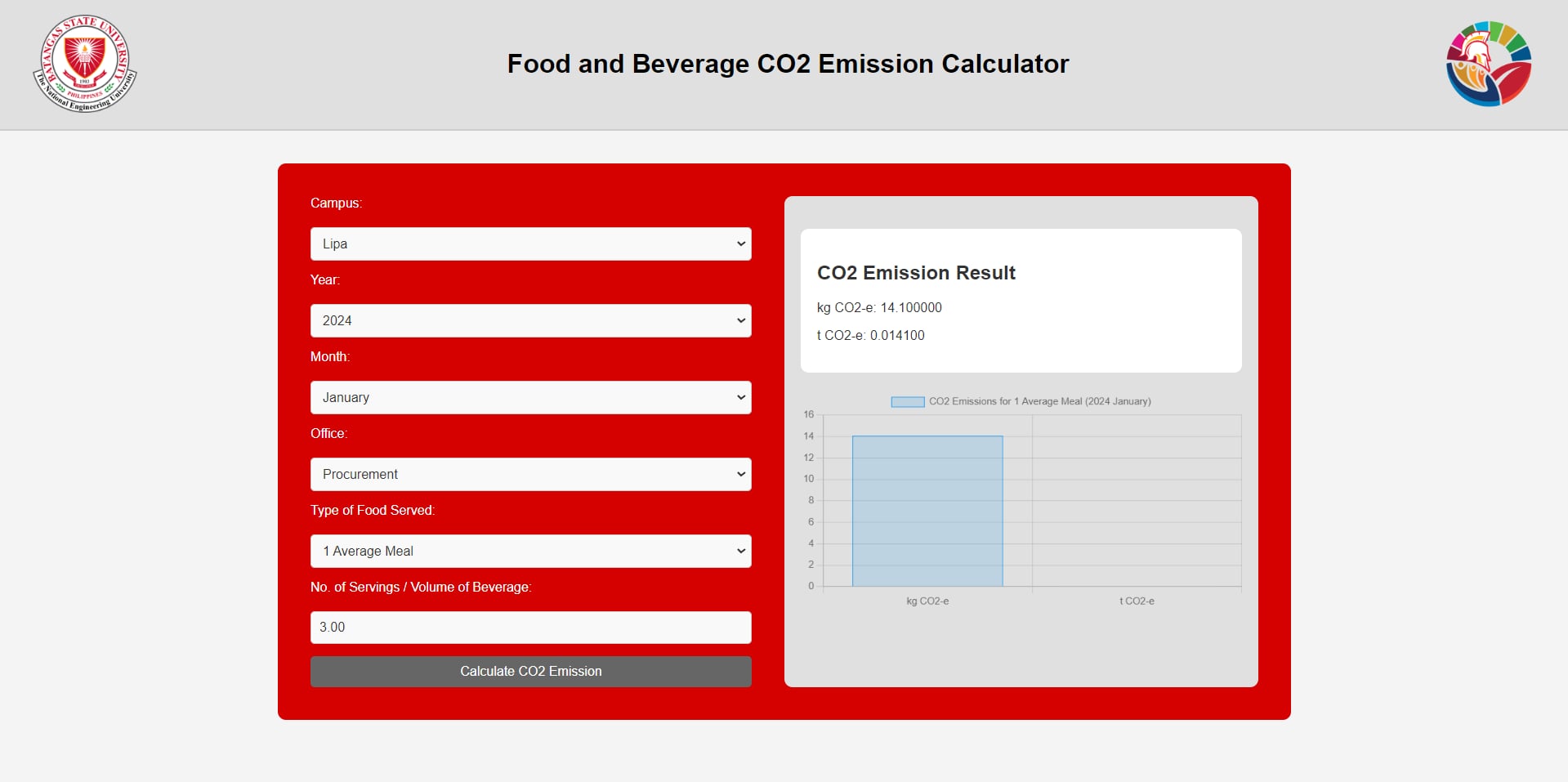The width and height of the screenshot is (1568, 782).
Task: Toggle the chart dataset via its legend text
Action: 1039,401
